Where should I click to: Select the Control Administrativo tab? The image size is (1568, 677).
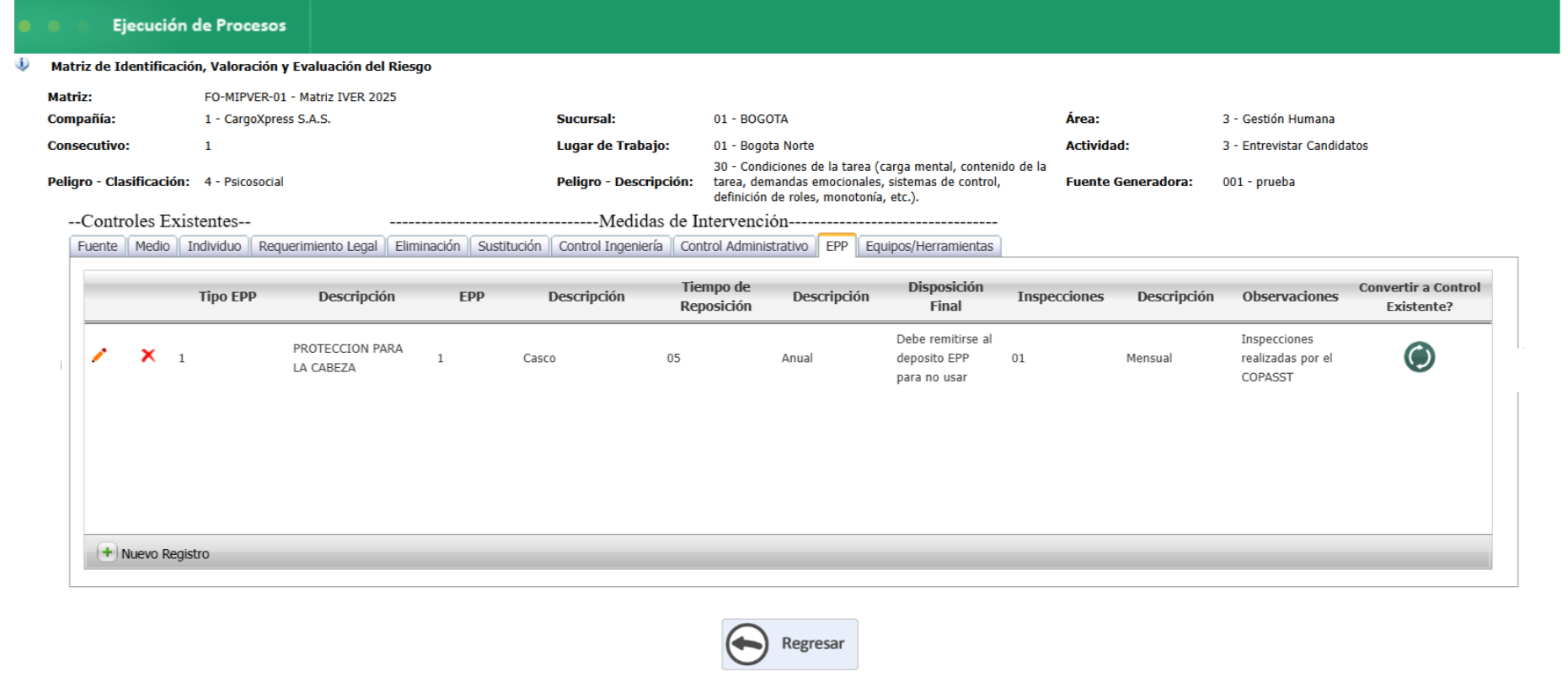click(x=744, y=246)
